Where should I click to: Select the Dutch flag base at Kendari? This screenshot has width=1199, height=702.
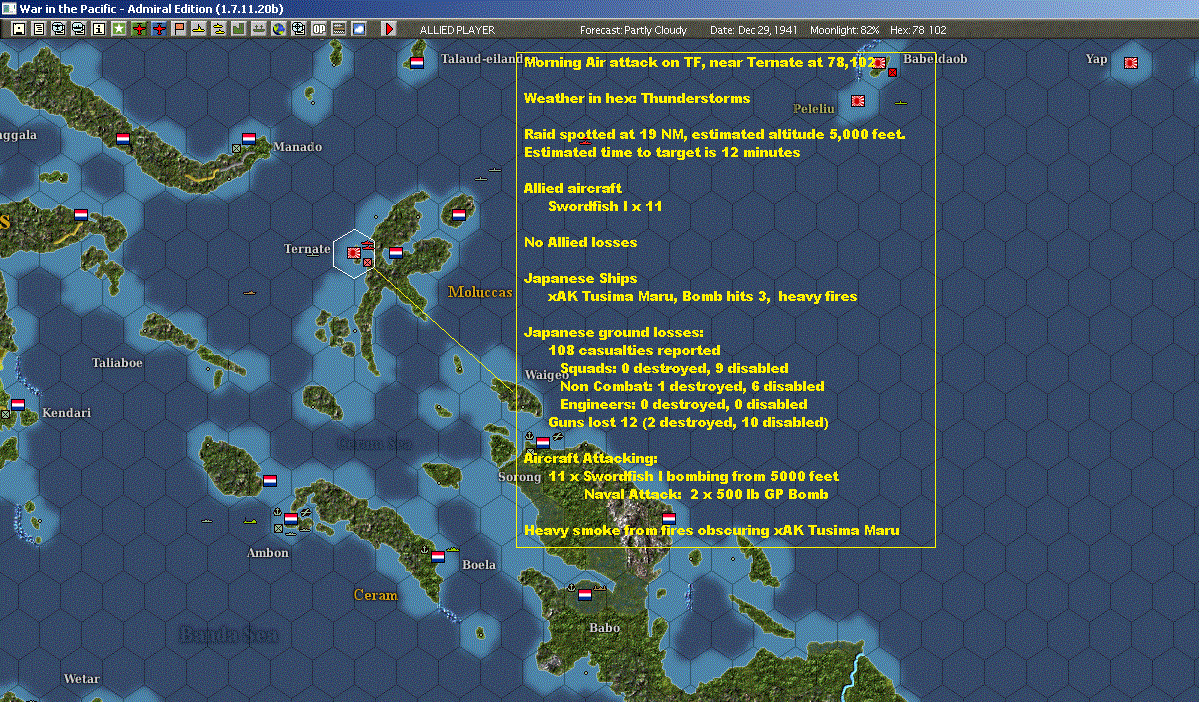coord(18,405)
